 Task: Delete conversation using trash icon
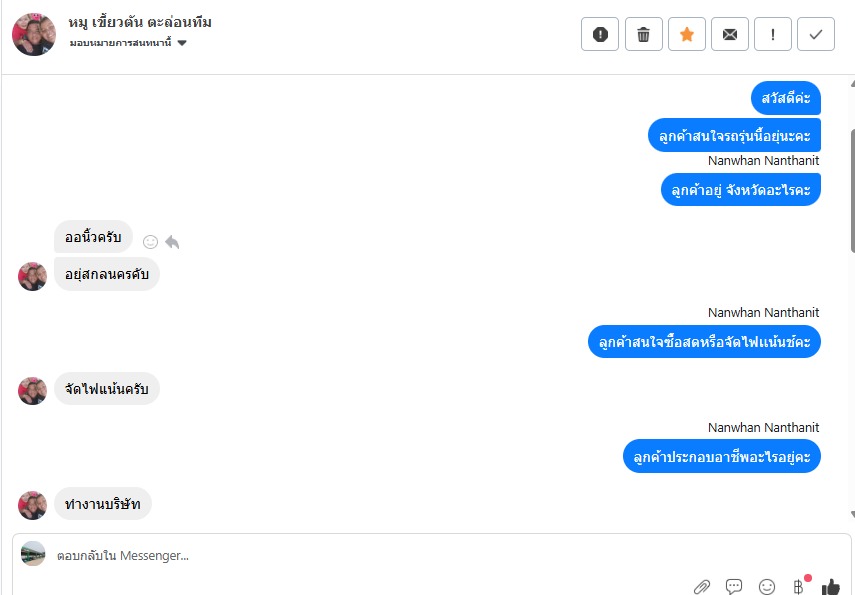point(643,34)
